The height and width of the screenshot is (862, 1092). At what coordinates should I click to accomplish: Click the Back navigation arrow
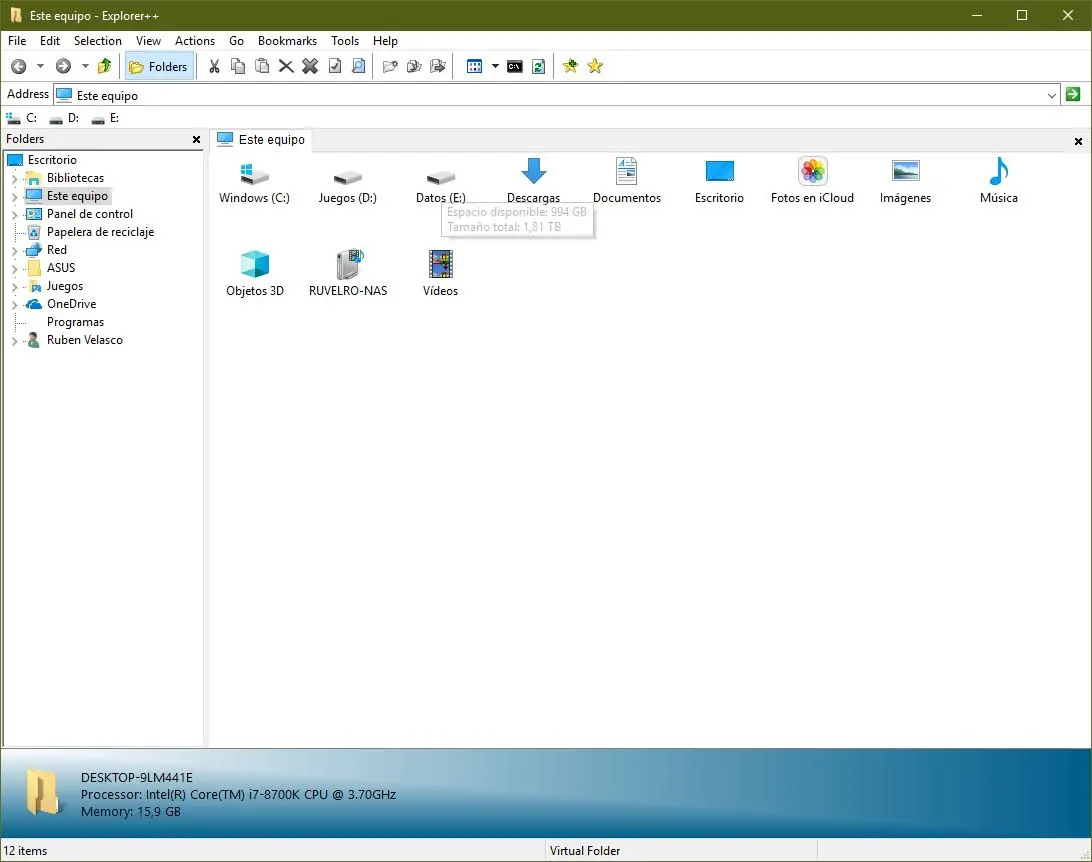(x=18, y=67)
